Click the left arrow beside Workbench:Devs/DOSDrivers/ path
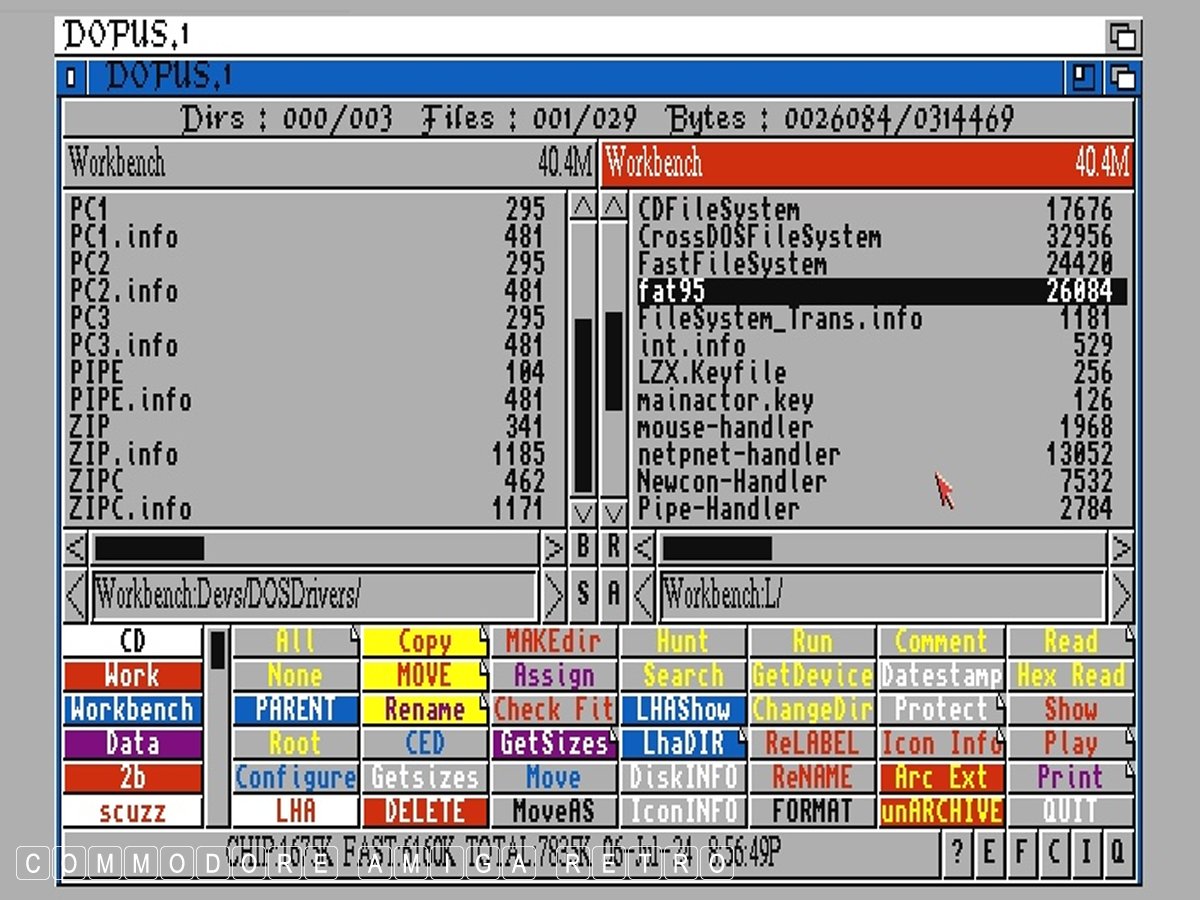 click(76, 596)
